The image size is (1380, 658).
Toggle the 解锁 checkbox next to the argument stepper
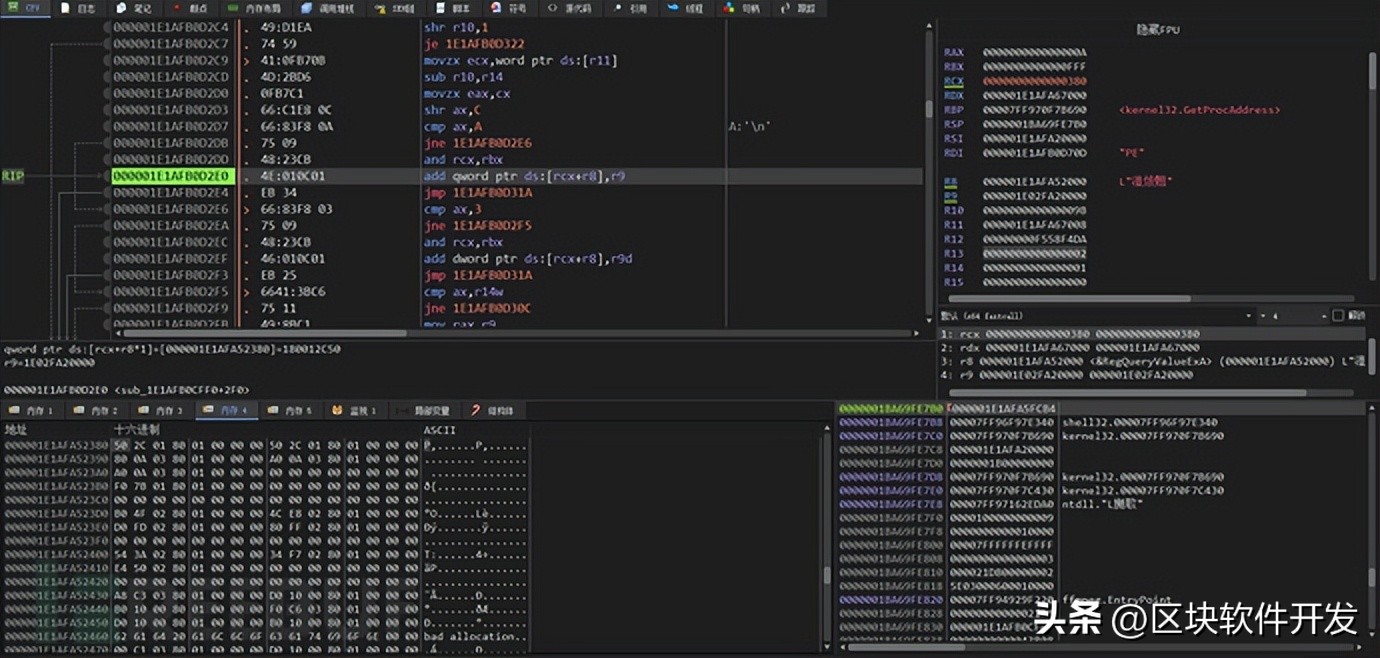[1337, 316]
